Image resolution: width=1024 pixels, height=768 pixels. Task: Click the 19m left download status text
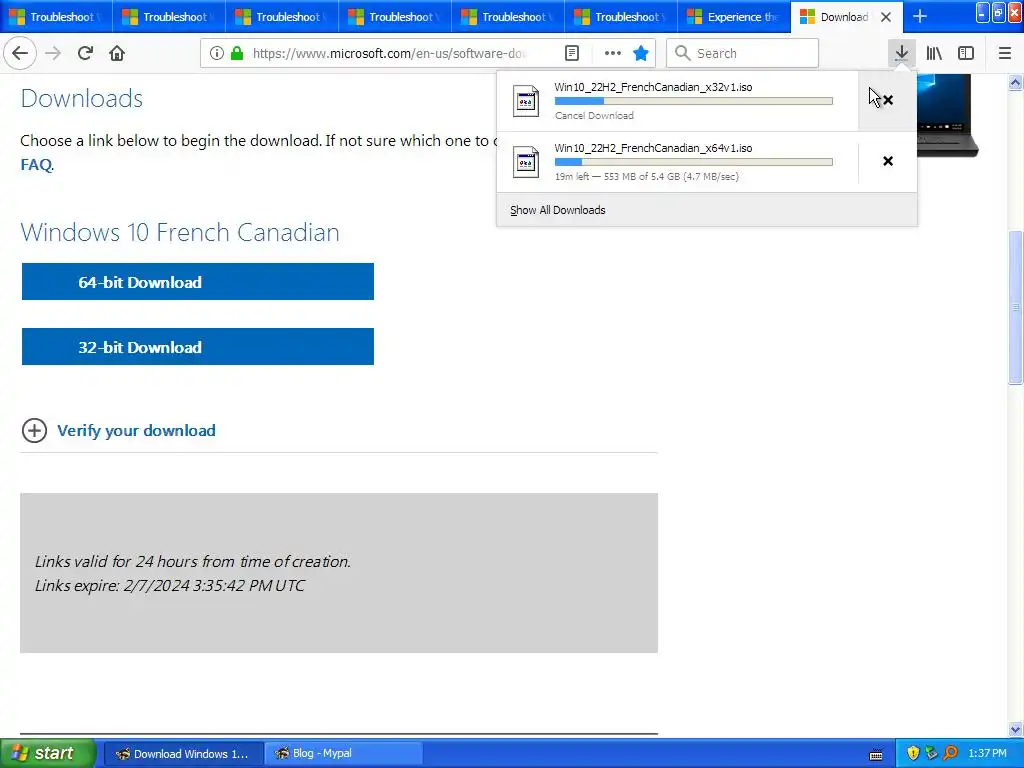click(x=647, y=176)
